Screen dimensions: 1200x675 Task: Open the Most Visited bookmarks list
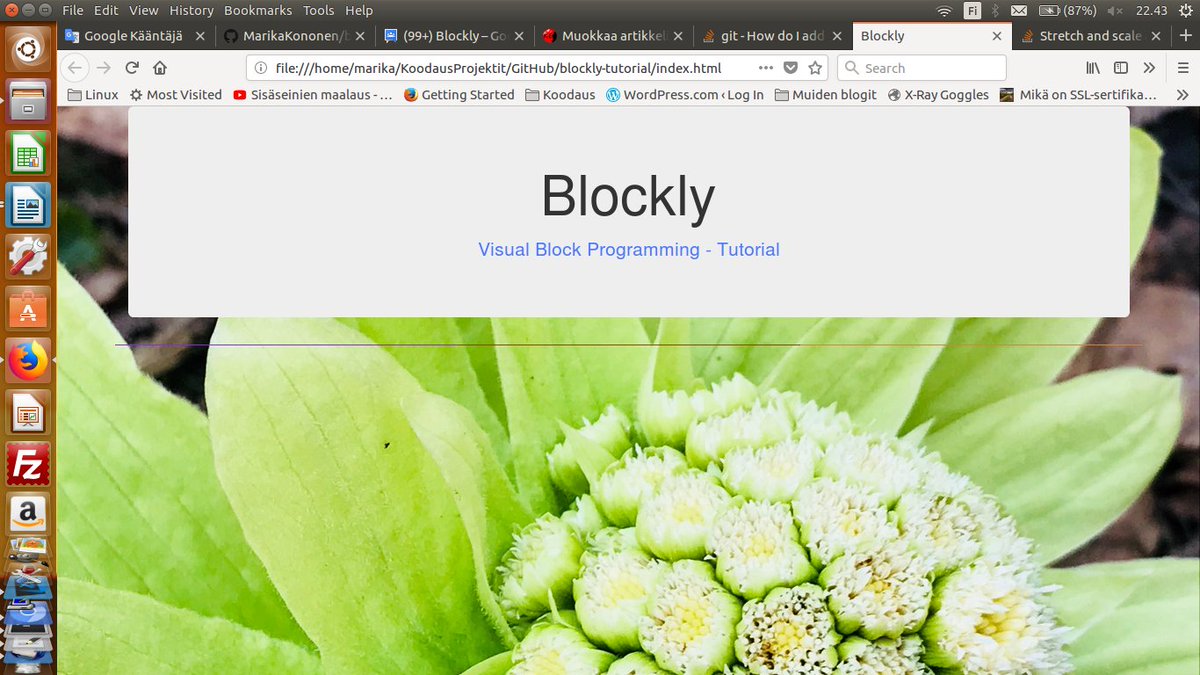(x=175, y=95)
